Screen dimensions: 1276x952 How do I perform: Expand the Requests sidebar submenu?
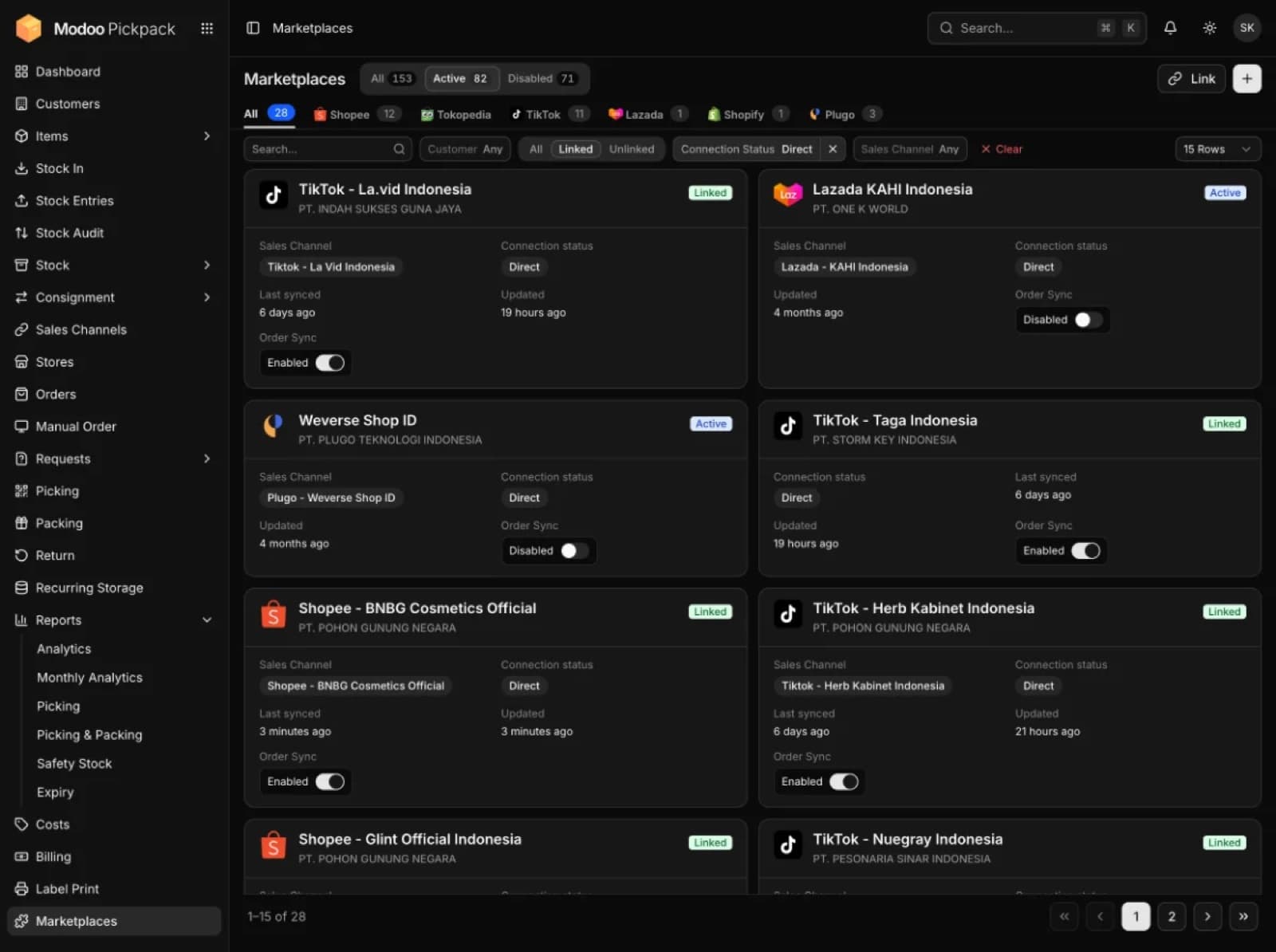[x=207, y=458]
